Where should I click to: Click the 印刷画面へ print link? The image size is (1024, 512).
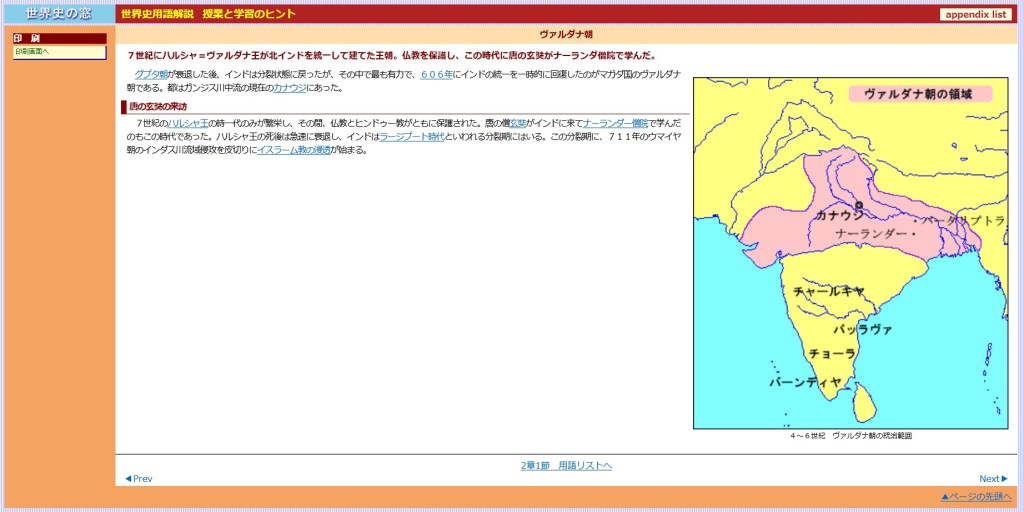(32, 51)
